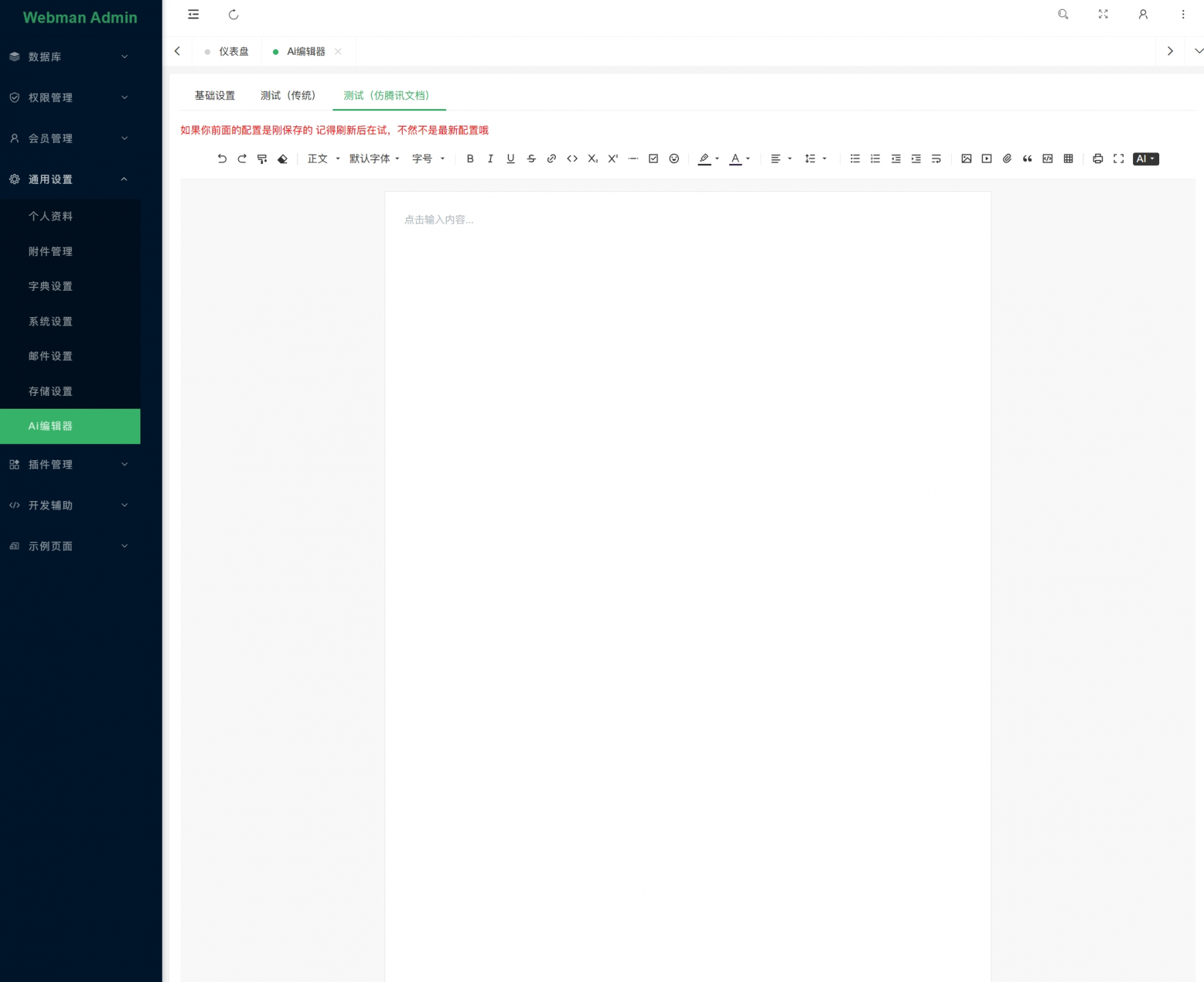Image resolution: width=1204 pixels, height=982 pixels.
Task: Open the emoji picker
Action: tap(674, 159)
